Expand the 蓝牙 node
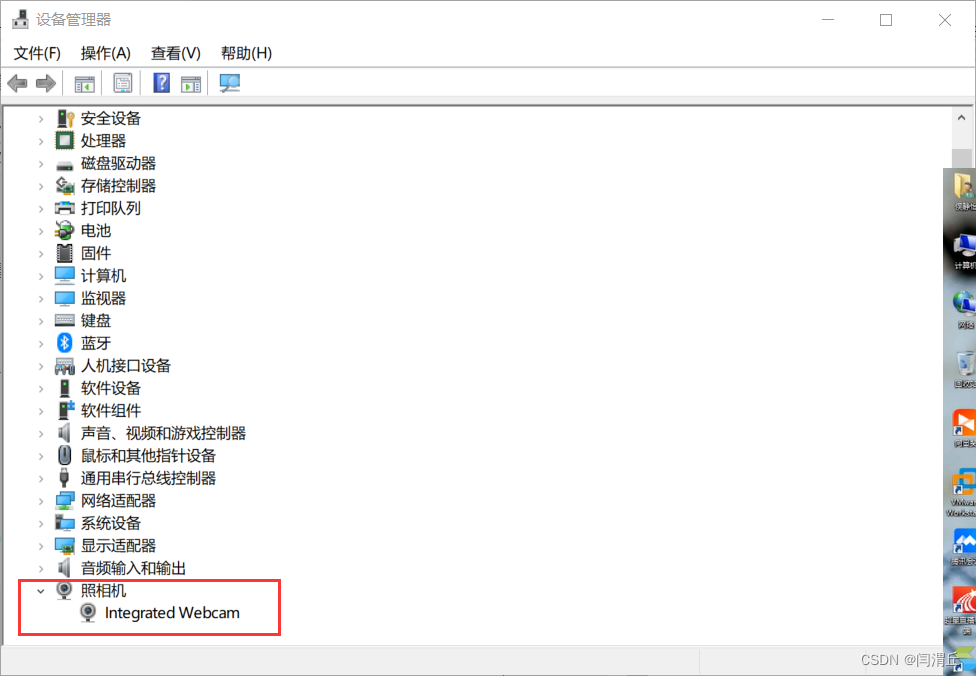Image resolution: width=976 pixels, height=676 pixels. pos(41,343)
